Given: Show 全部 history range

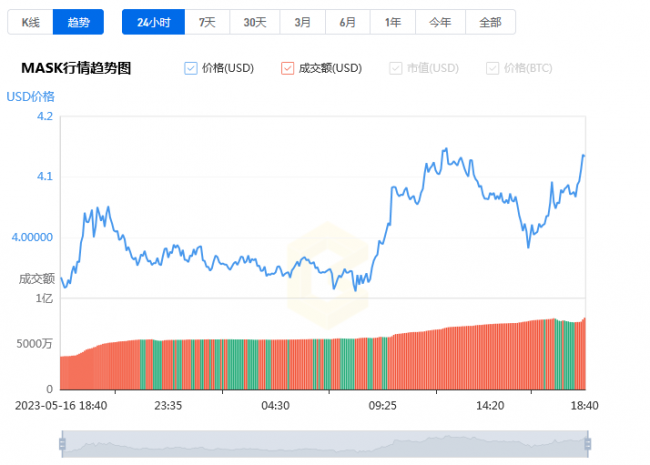Looking at the screenshot, I should click(490, 22).
